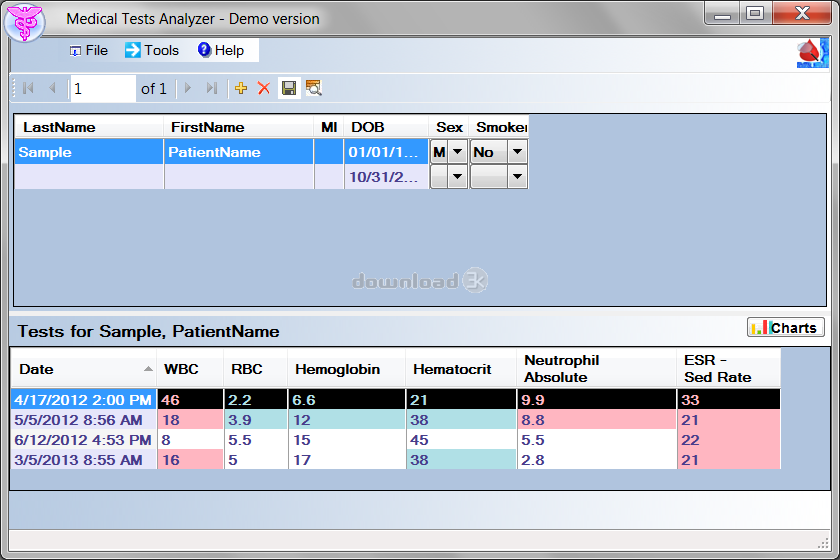Go to last record navigation arrow
840x560 pixels.
211,88
